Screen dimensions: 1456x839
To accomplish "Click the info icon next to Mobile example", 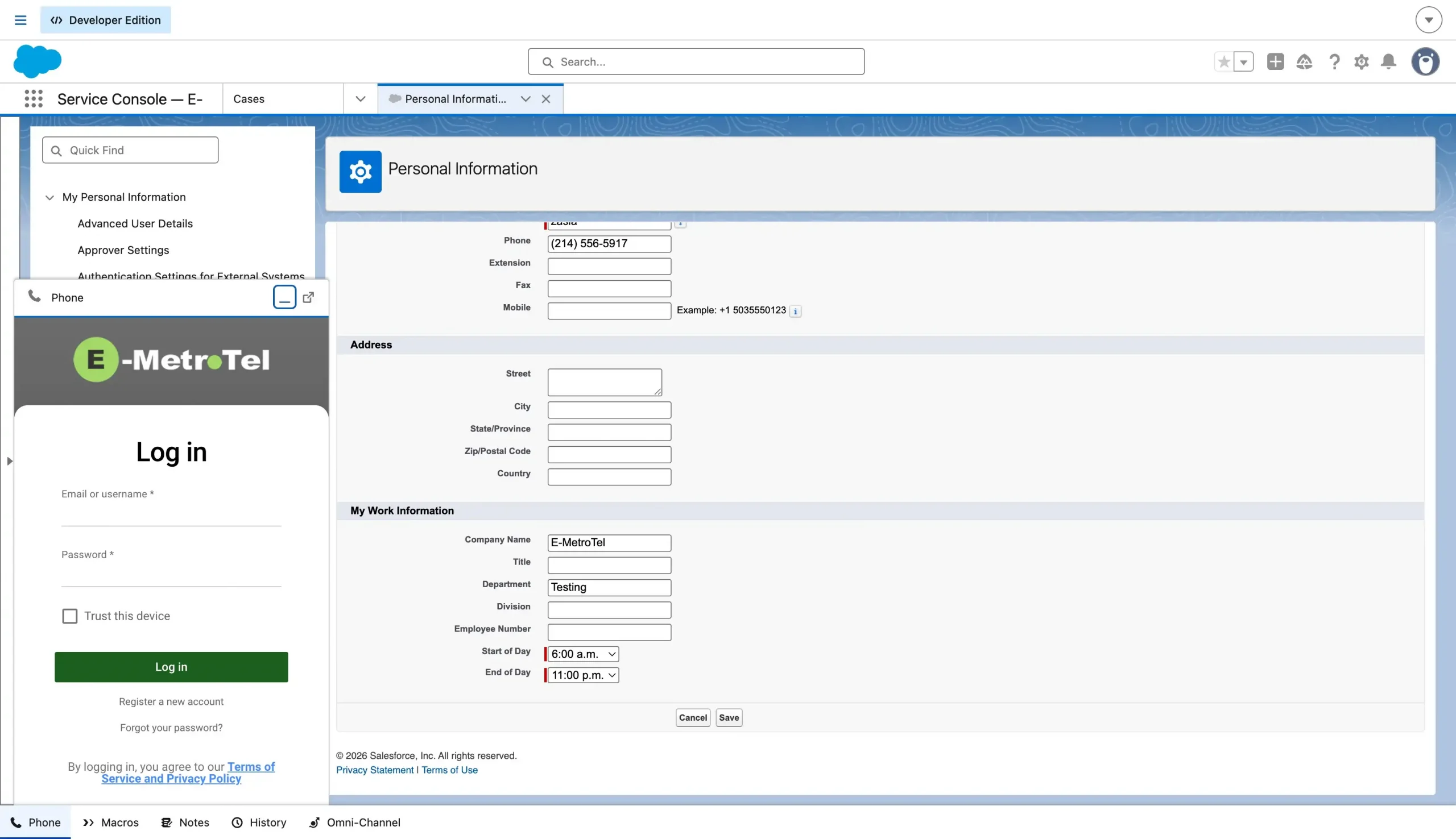I will [795, 311].
